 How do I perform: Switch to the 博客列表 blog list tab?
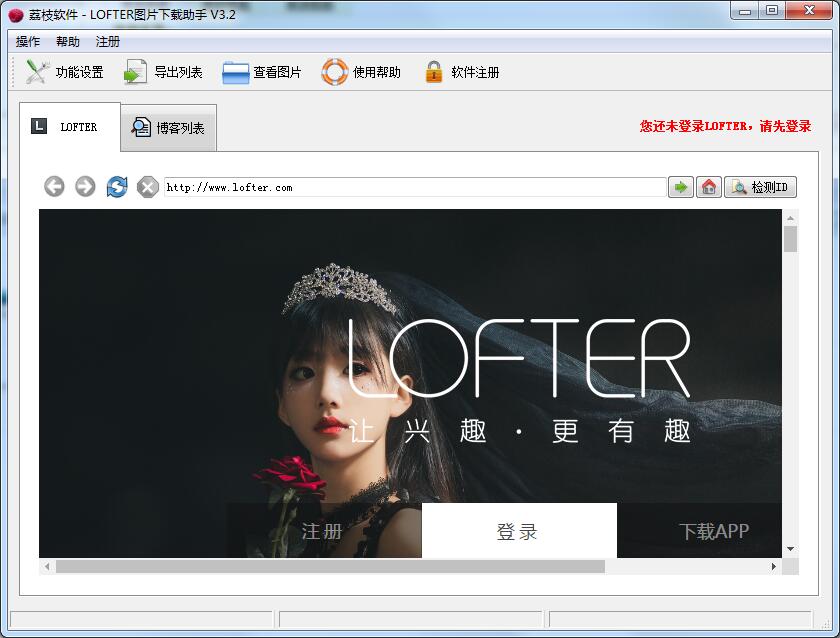coord(168,127)
